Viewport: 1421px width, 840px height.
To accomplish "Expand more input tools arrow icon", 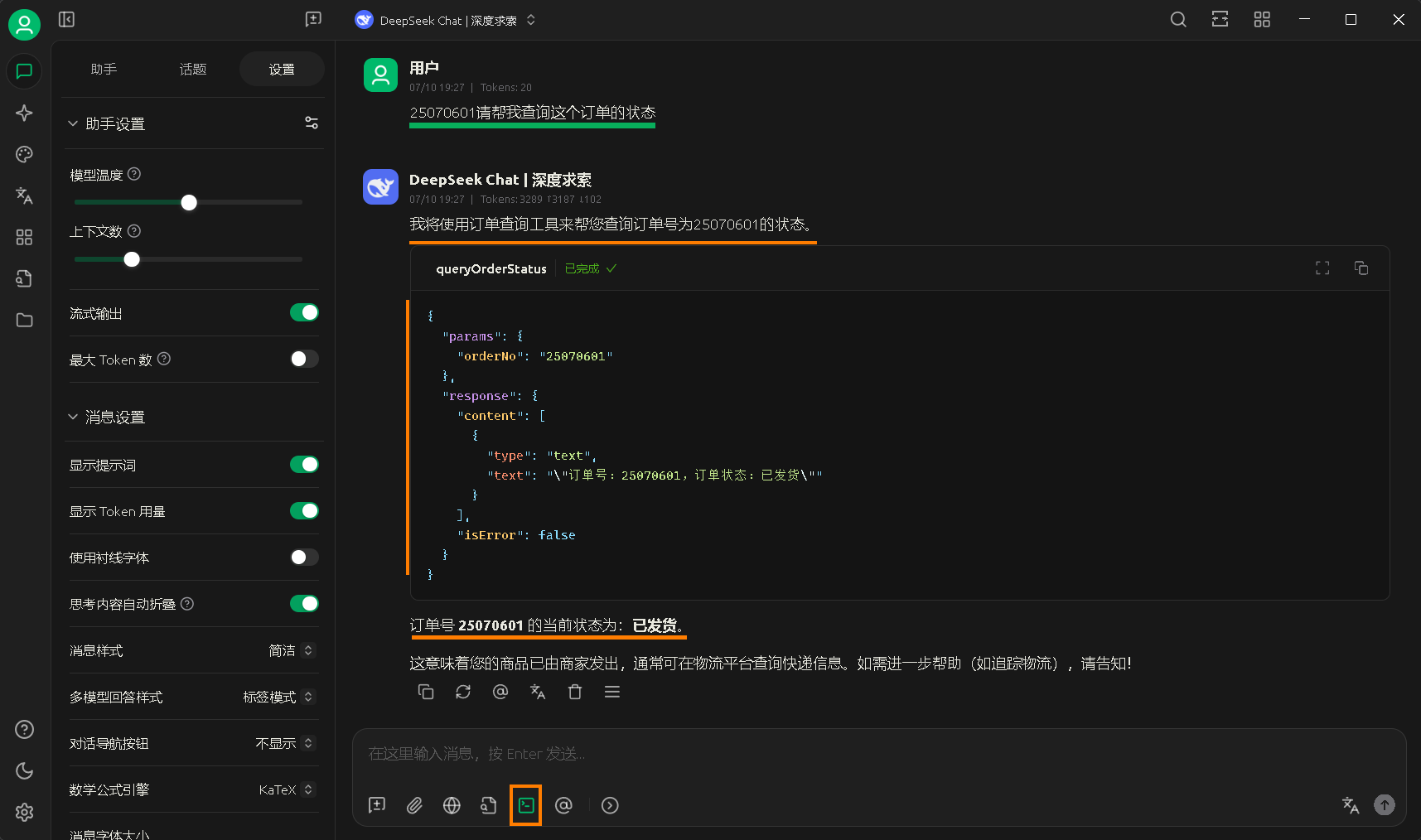I will 610,805.
